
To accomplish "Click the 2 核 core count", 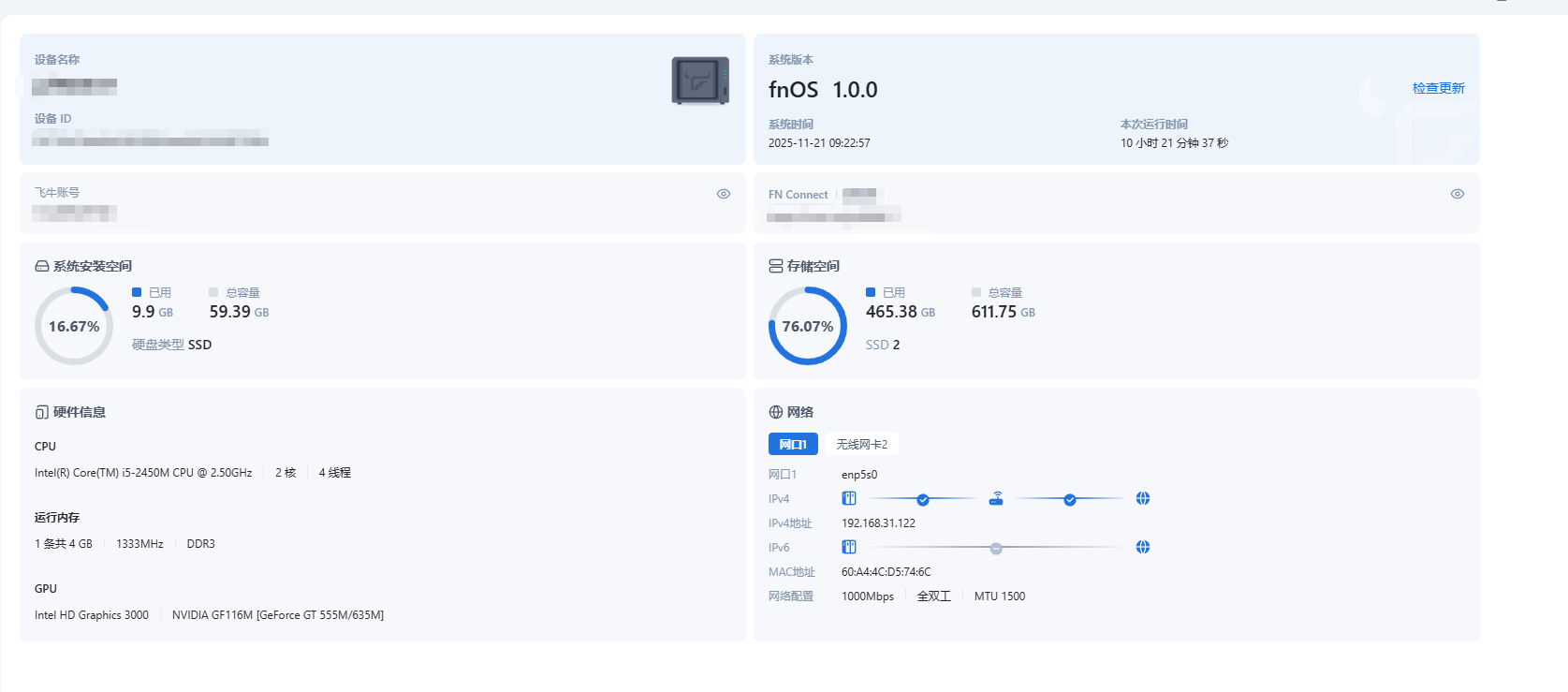I will click(286, 473).
